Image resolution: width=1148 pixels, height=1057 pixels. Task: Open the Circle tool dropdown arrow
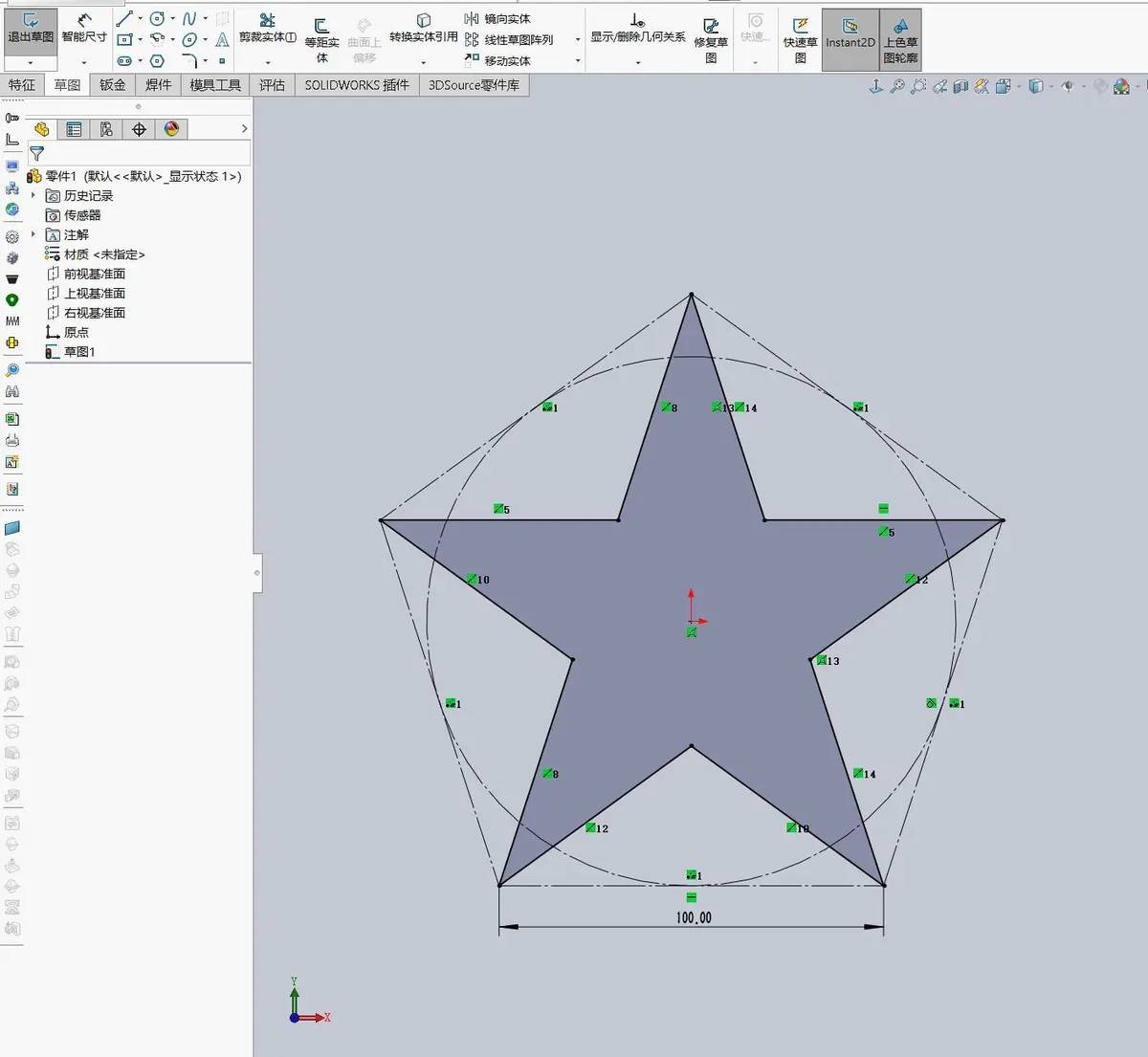[172, 18]
